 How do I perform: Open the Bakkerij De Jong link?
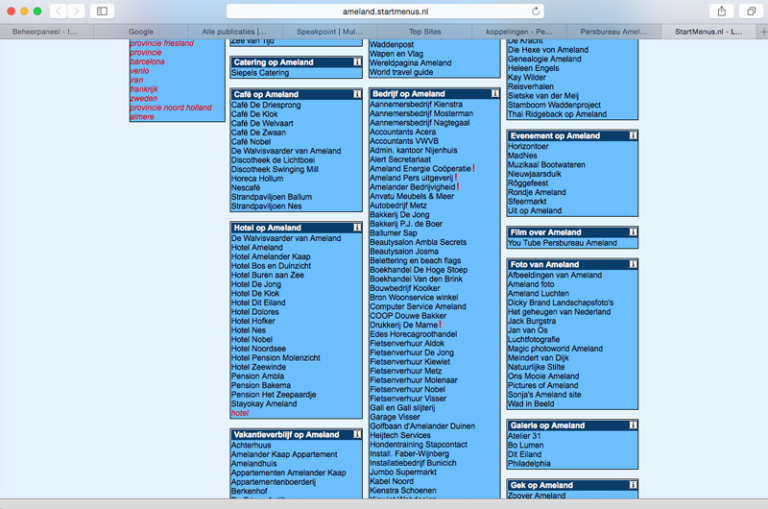[x=400, y=215]
